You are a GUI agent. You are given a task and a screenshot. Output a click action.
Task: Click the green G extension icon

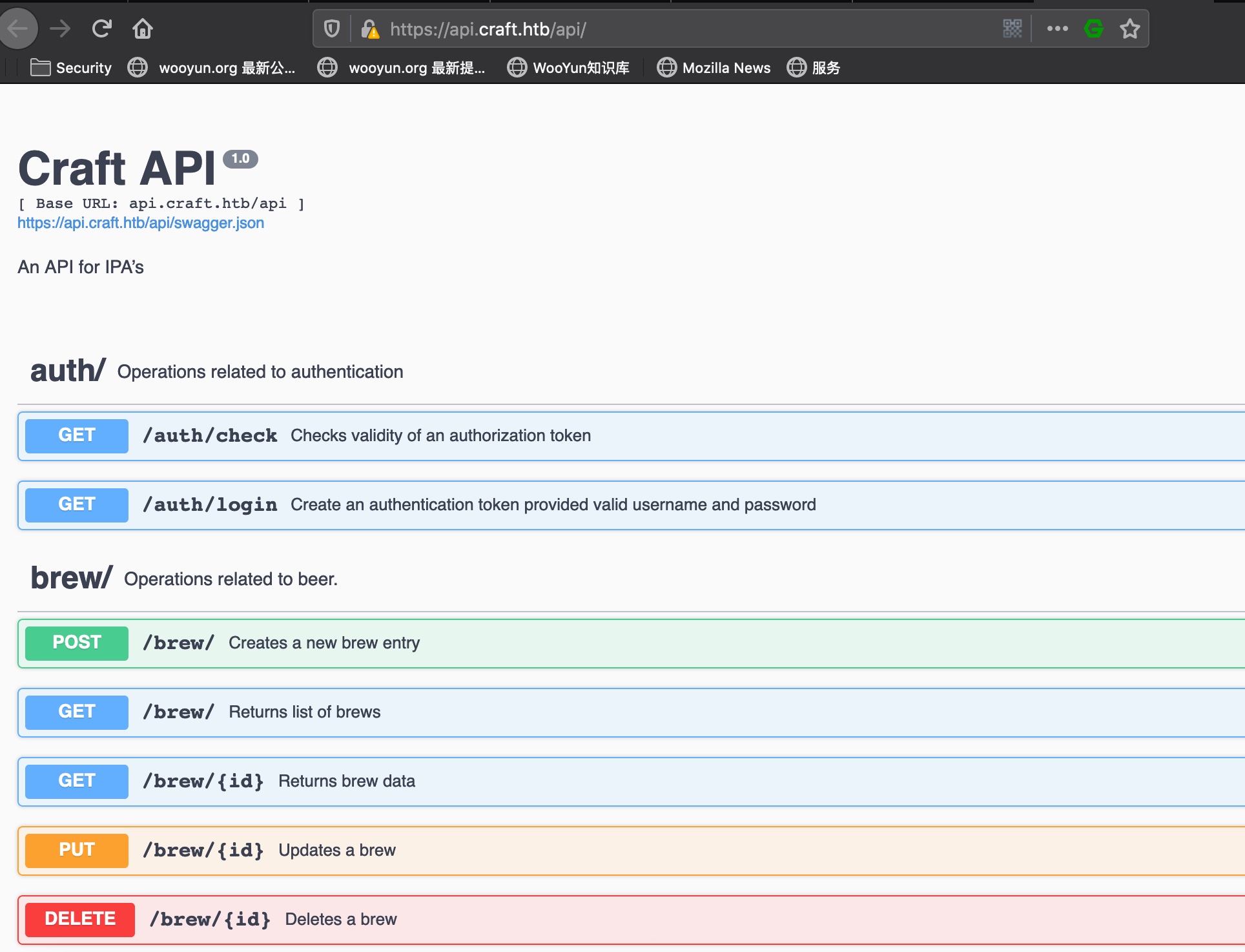coord(1094,29)
